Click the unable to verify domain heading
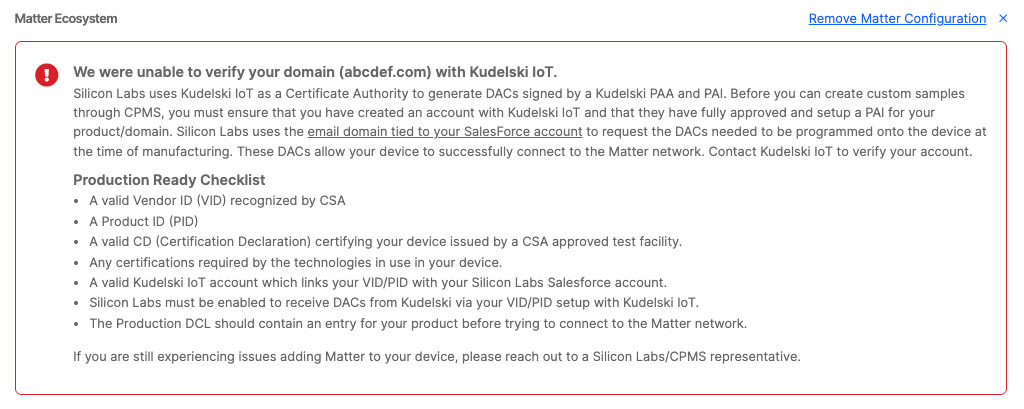The width and height of the screenshot is (1024, 409). (x=314, y=72)
